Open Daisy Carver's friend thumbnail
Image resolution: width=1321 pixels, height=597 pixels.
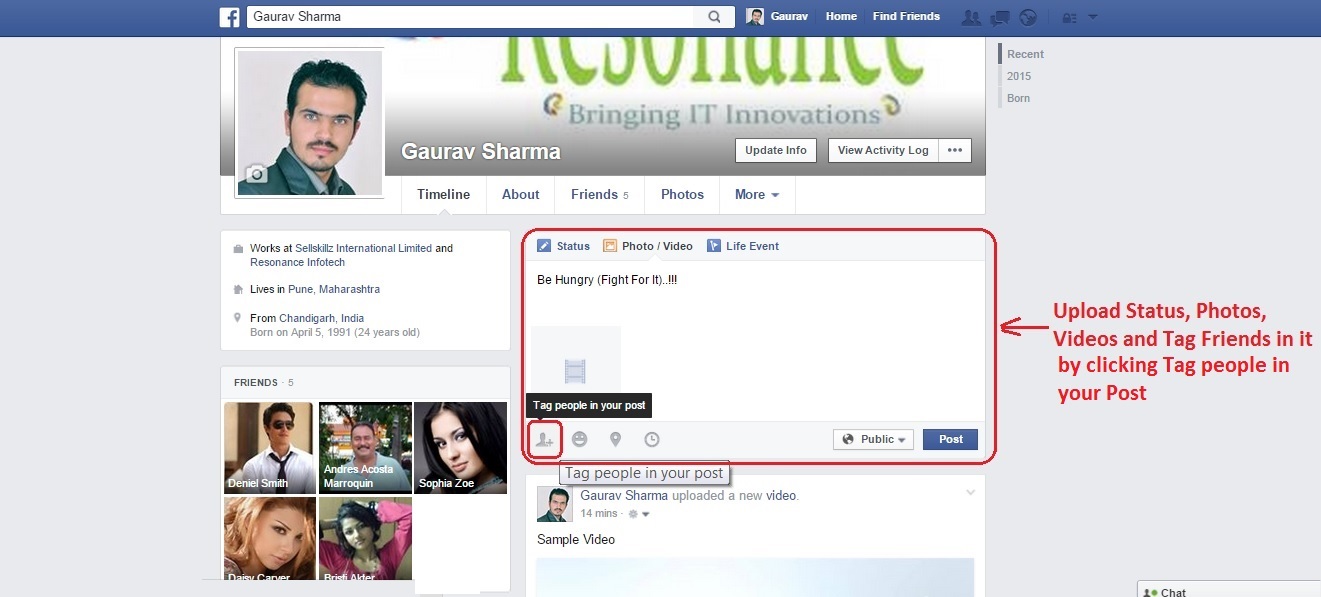point(269,539)
